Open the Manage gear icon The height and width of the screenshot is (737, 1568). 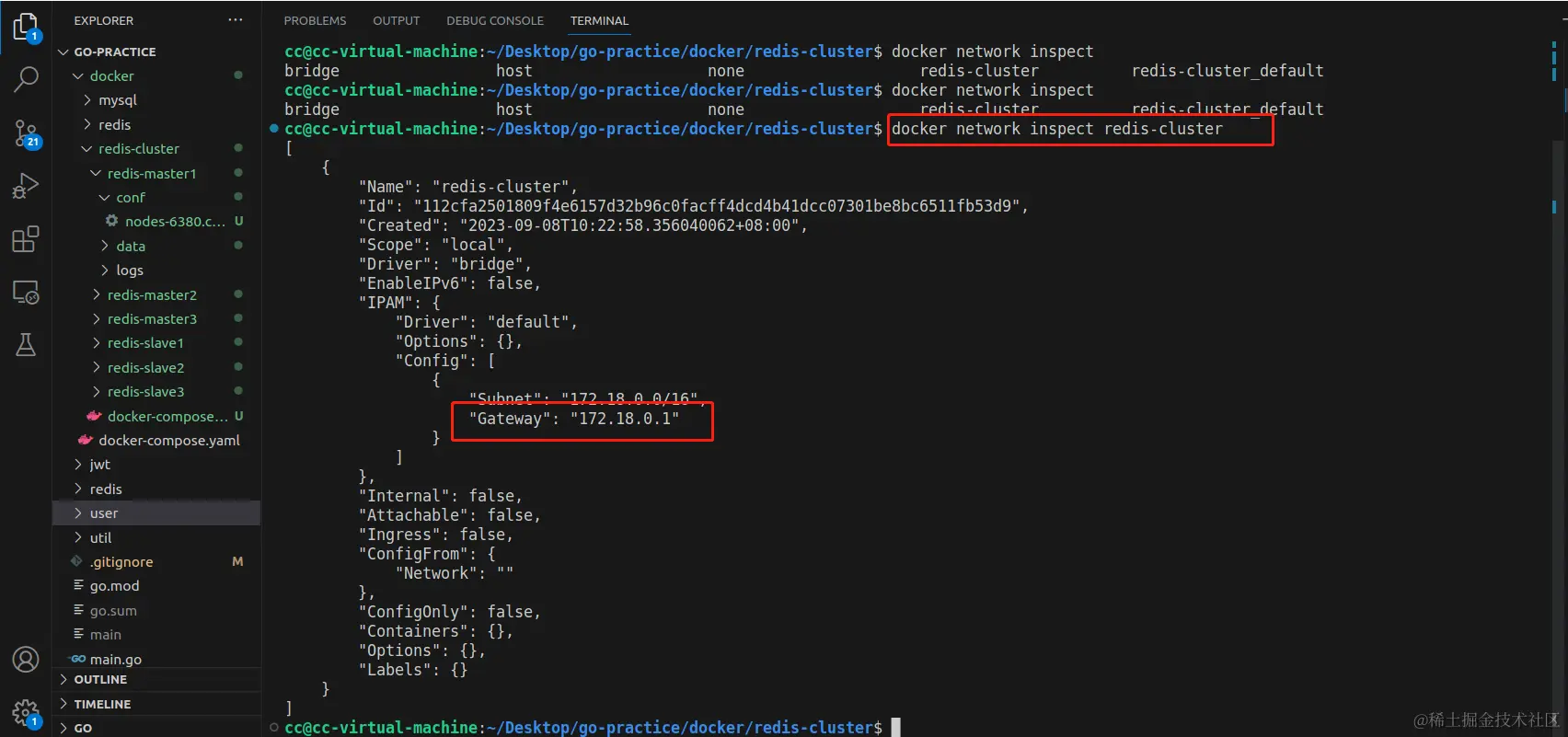[26, 712]
